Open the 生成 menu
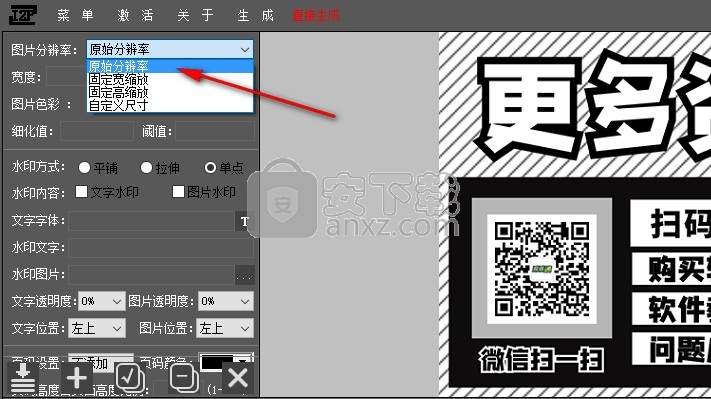 [x=255, y=15]
